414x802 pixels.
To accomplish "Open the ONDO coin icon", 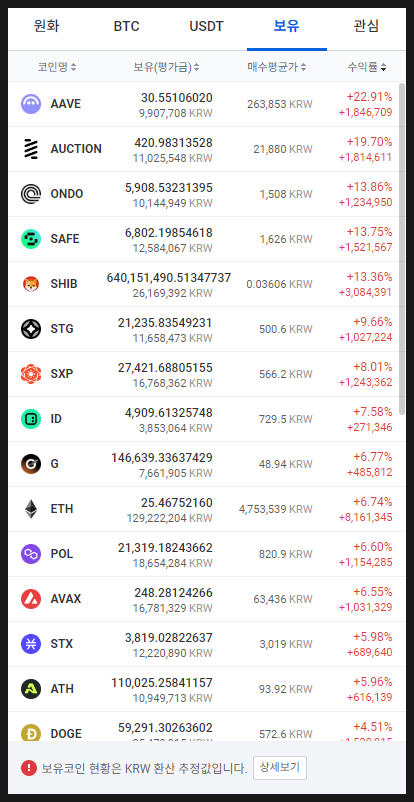I will (x=31, y=194).
